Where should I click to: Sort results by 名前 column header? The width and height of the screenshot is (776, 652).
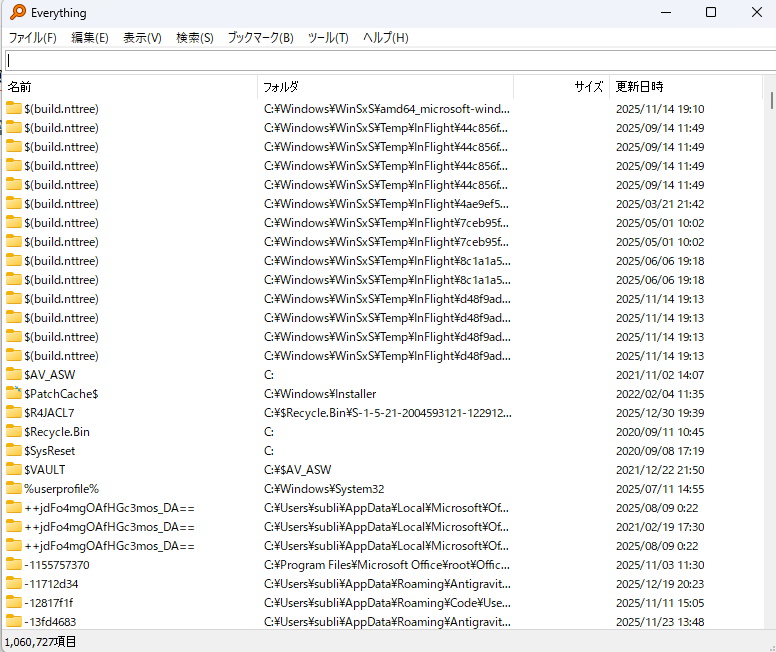[x=130, y=87]
